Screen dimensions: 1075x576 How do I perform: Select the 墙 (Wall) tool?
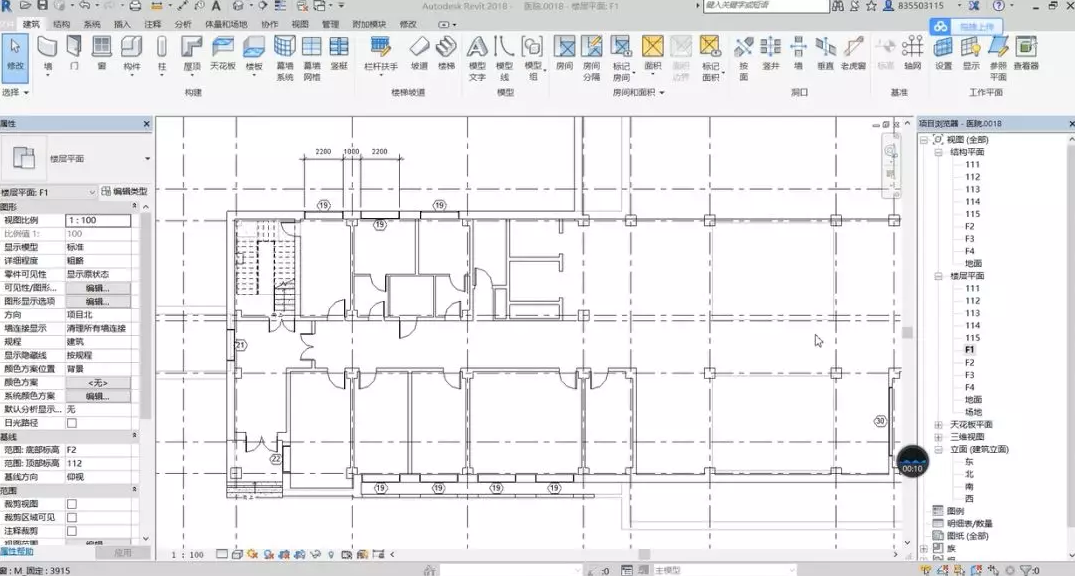pos(47,54)
